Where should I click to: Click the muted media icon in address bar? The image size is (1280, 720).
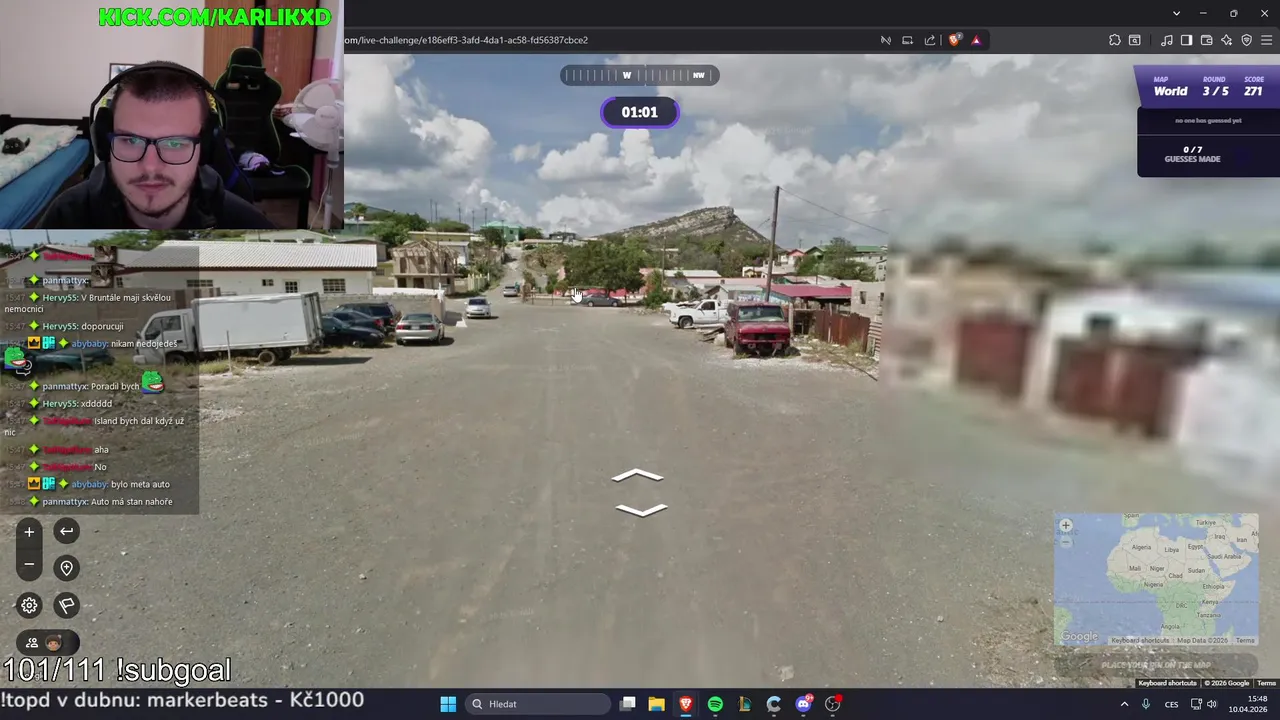pos(886,40)
